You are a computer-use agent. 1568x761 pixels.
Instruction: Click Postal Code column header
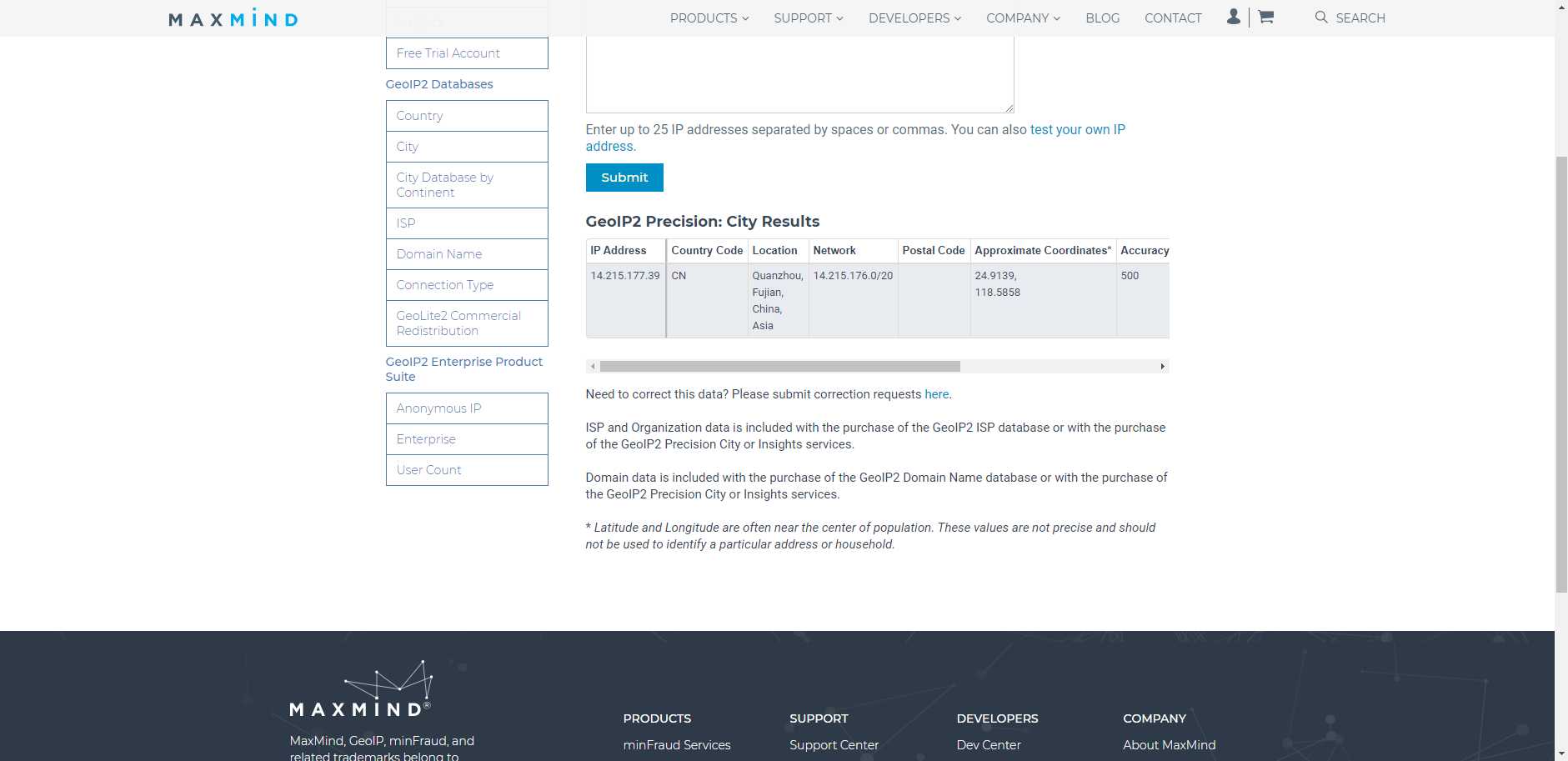click(934, 251)
